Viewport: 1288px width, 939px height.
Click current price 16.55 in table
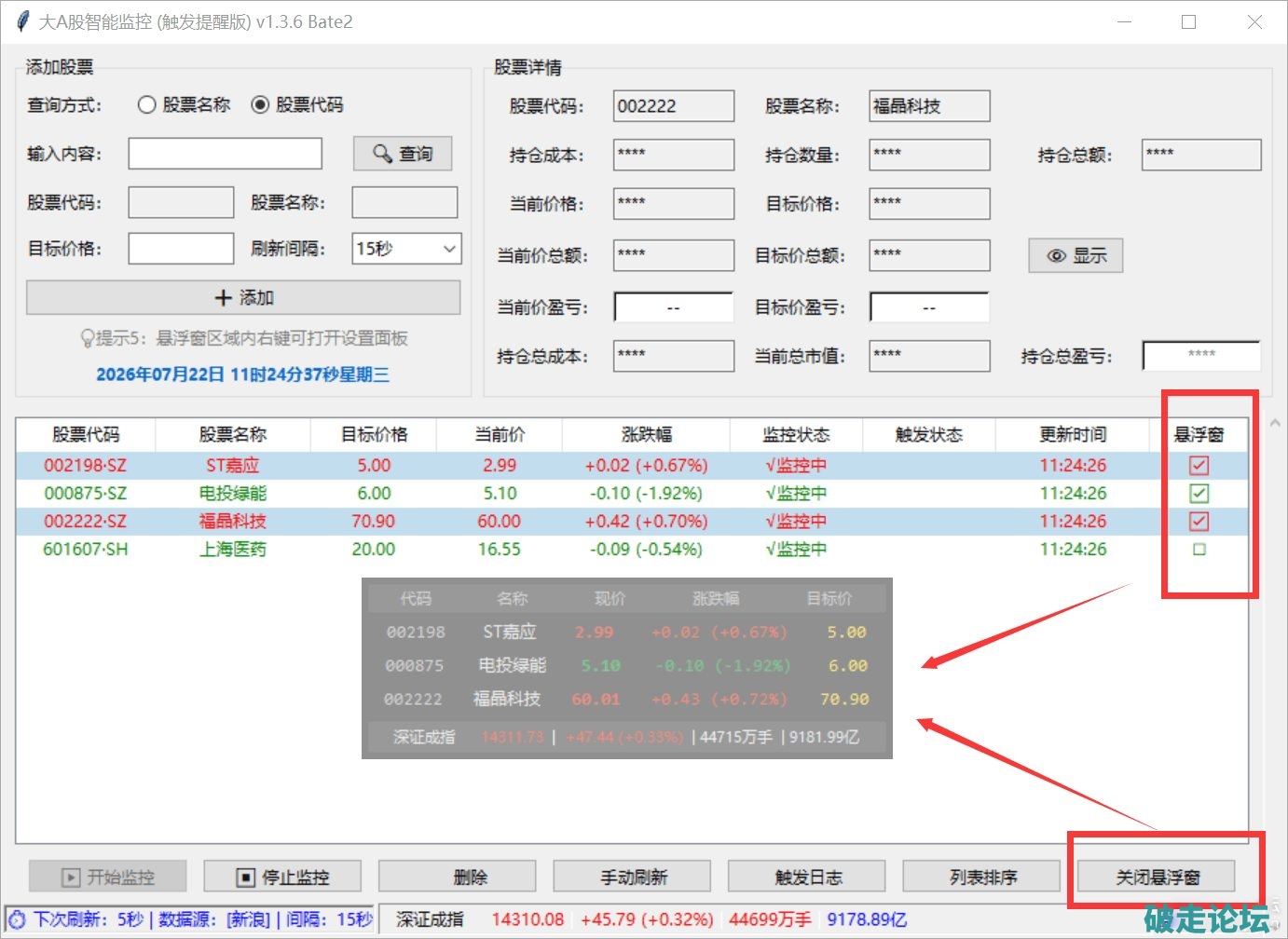click(x=500, y=550)
